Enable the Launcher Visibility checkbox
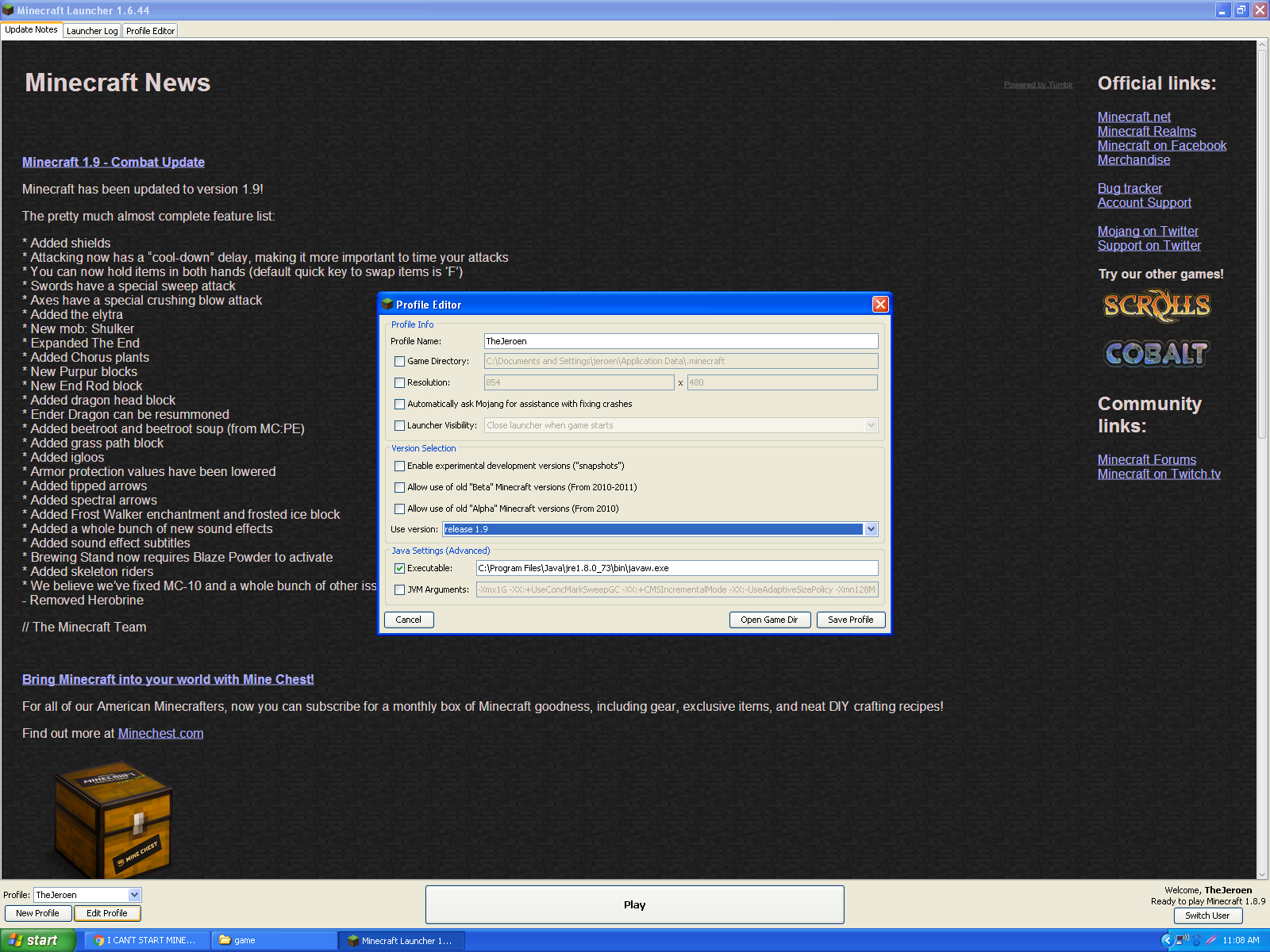Image resolution: width=1270 pixels, height=952 pixels. click(x=399, y=425)
